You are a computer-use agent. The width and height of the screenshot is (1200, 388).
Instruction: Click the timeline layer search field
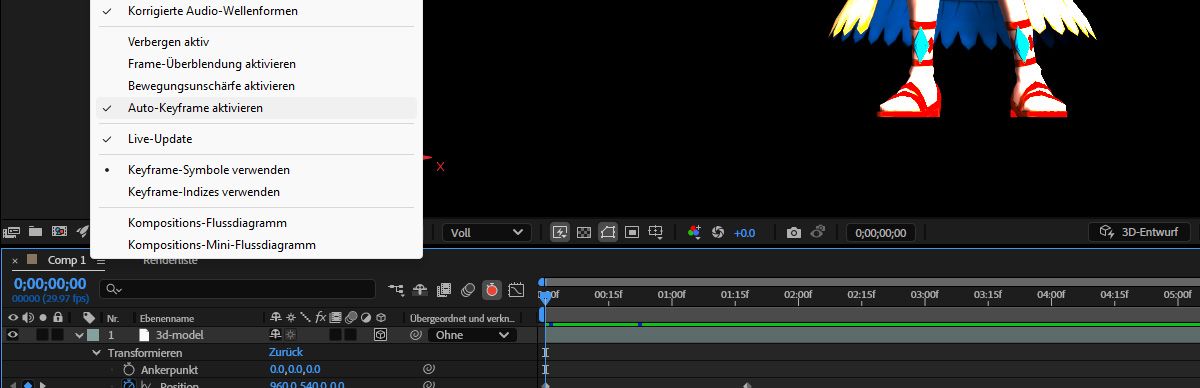[x=237, y=290]
